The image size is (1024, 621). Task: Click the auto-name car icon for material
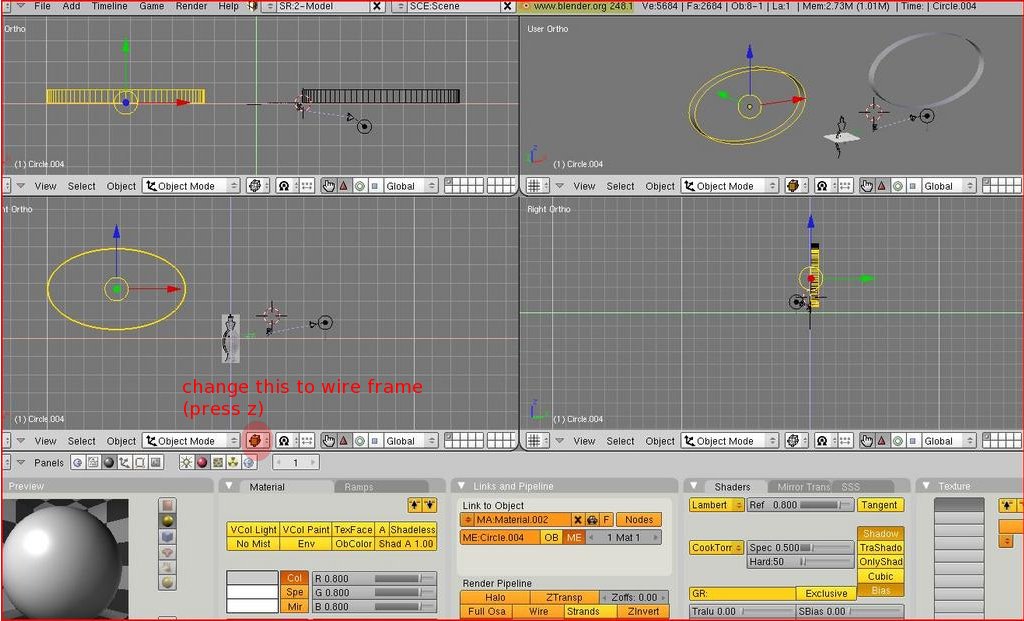[x=592, y=520]
